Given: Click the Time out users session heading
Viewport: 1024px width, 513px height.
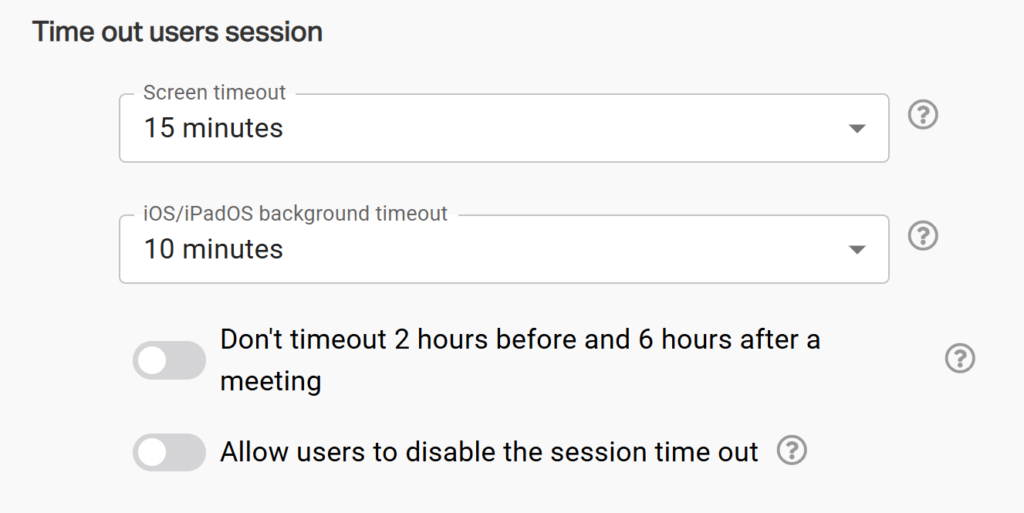Looking at the screenshot, I should click(177, 32).
